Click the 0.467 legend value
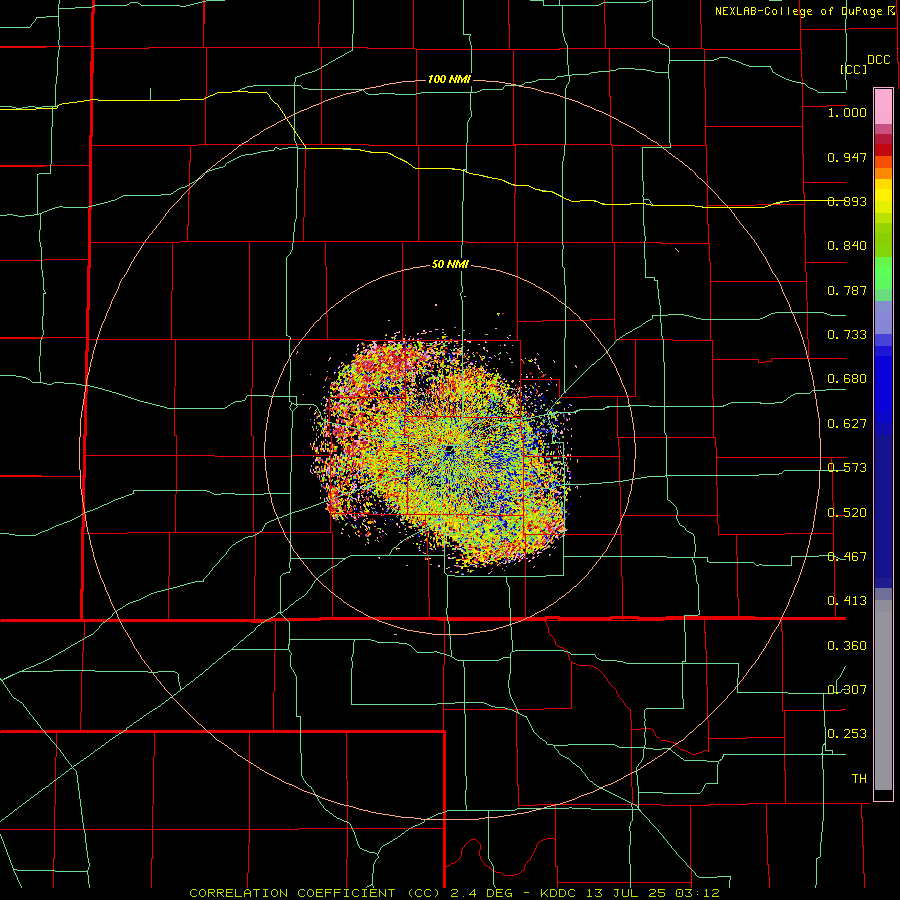Screen dimensions: 900x900 pyautogui.click(x=847, y=557)
